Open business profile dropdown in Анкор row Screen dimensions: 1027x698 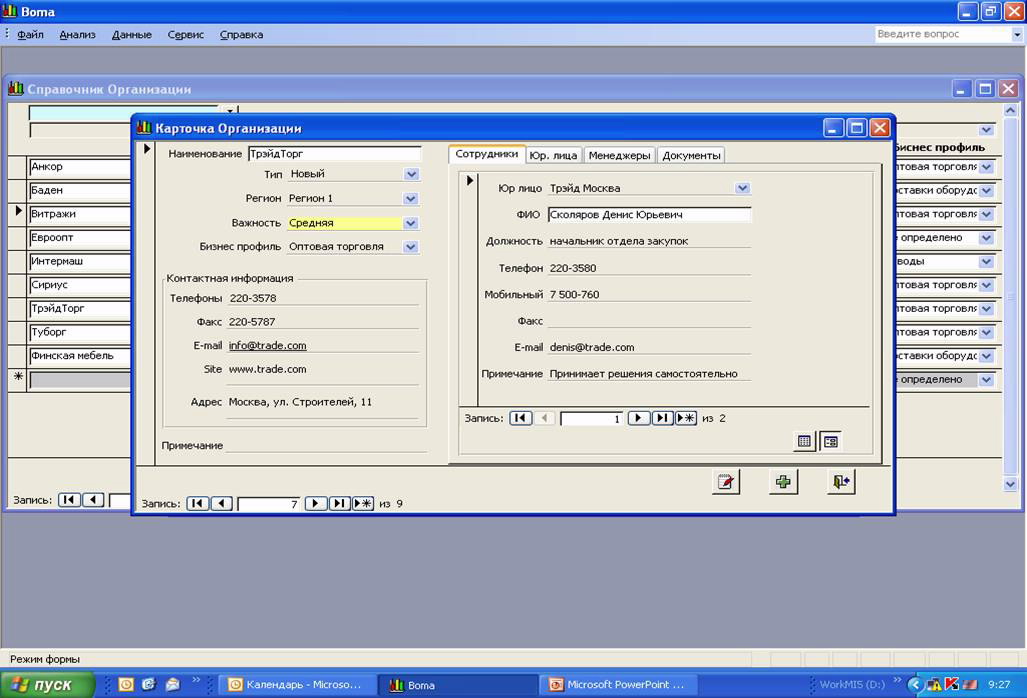click(x=986, y=167)
